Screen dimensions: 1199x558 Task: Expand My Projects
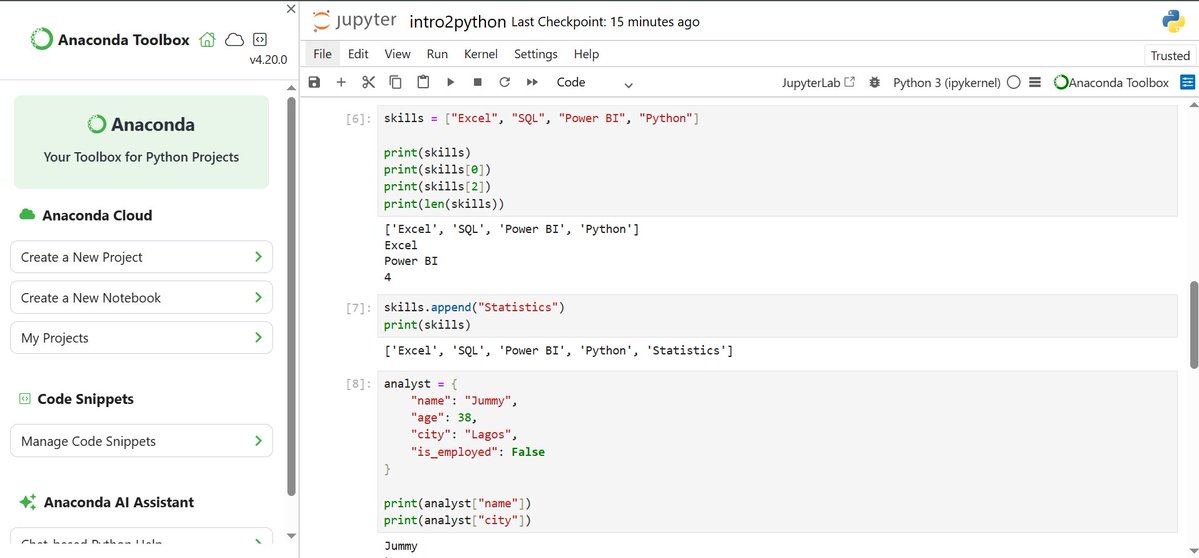(x=141, y=338)
